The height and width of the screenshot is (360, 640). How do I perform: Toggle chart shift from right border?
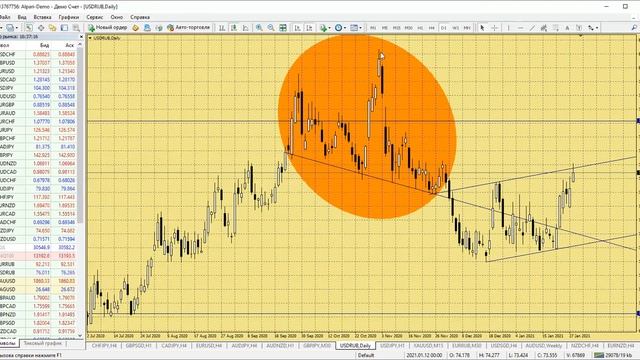point(309,28)
